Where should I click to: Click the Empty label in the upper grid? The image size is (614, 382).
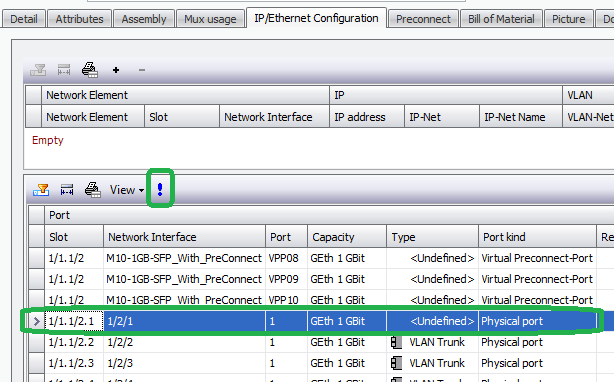coord(47,140)
